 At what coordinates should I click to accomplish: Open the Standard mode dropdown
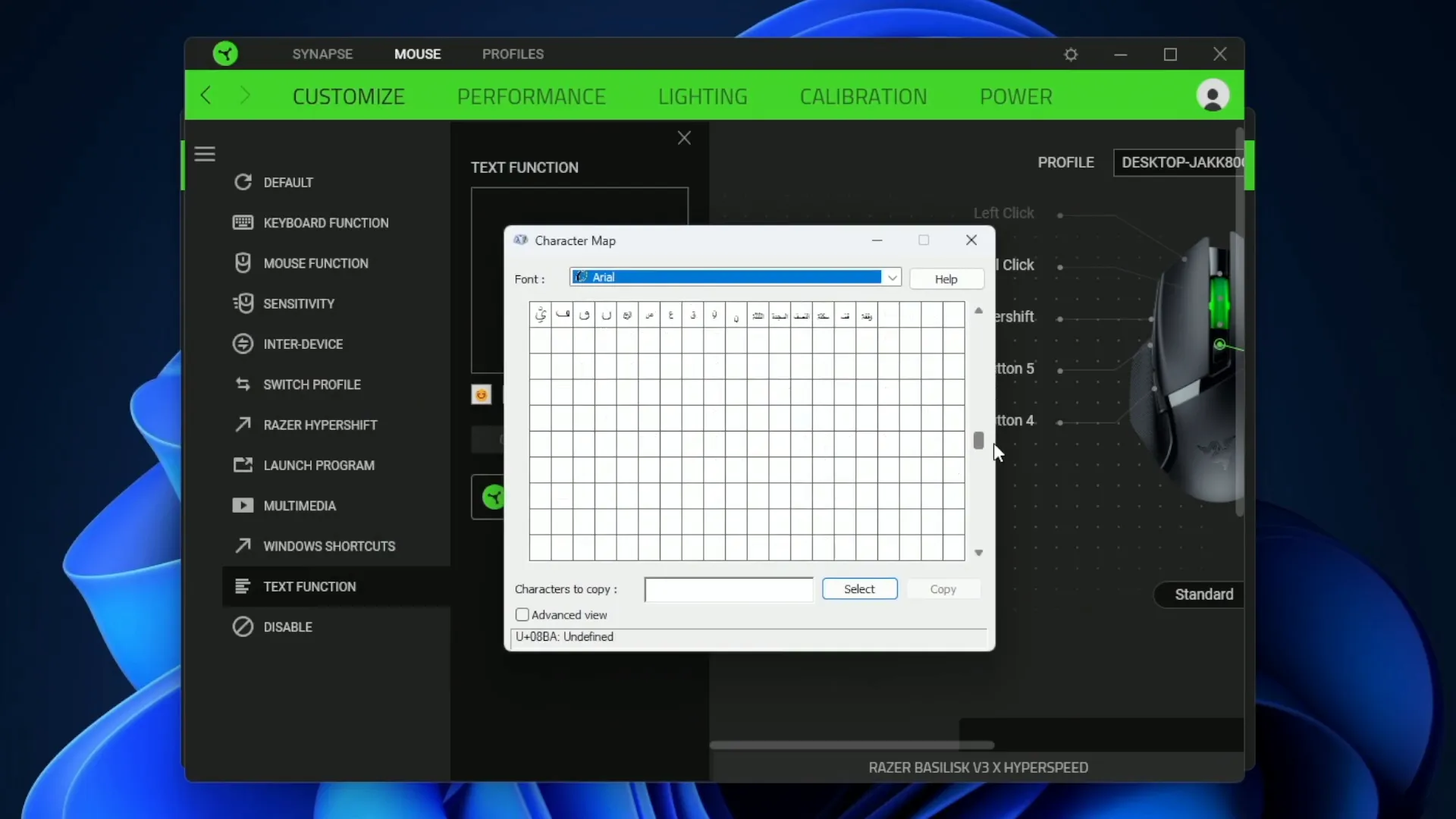(x=1200, y=595)
